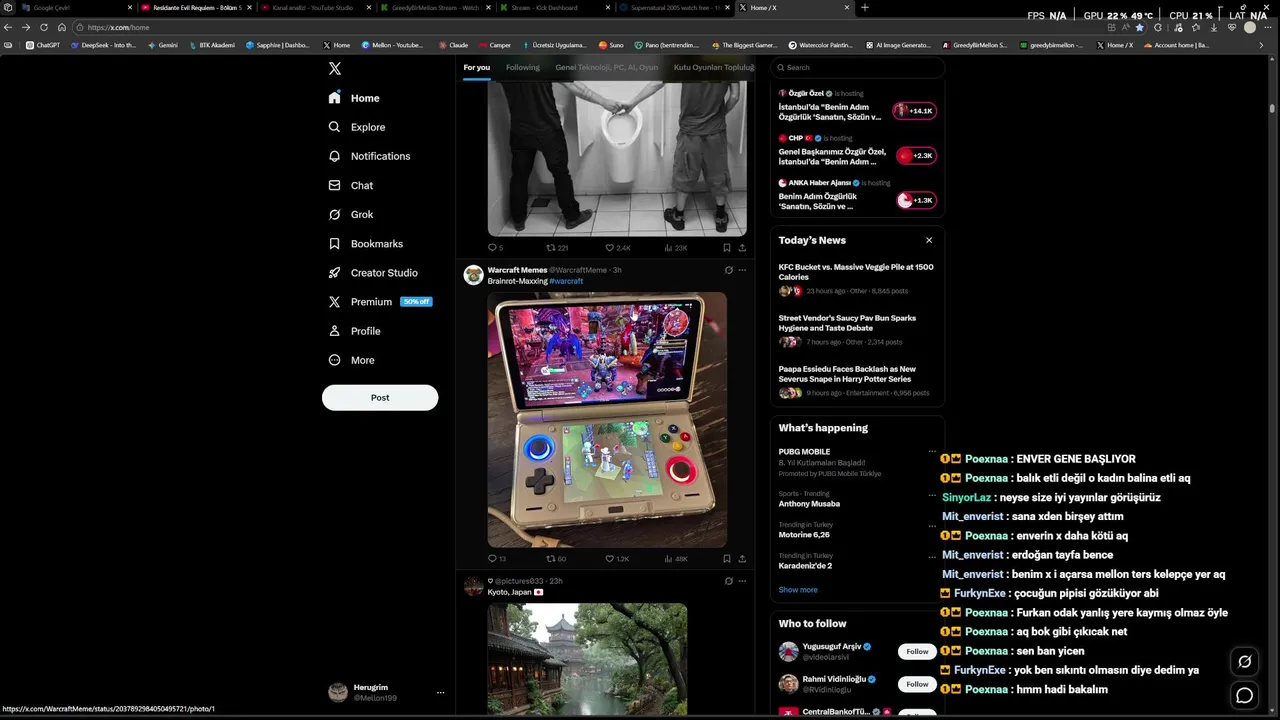Open the KFC Bucket vs. Massive Veggie Pile story
1280x720 pixels.
tap(857, 279)
